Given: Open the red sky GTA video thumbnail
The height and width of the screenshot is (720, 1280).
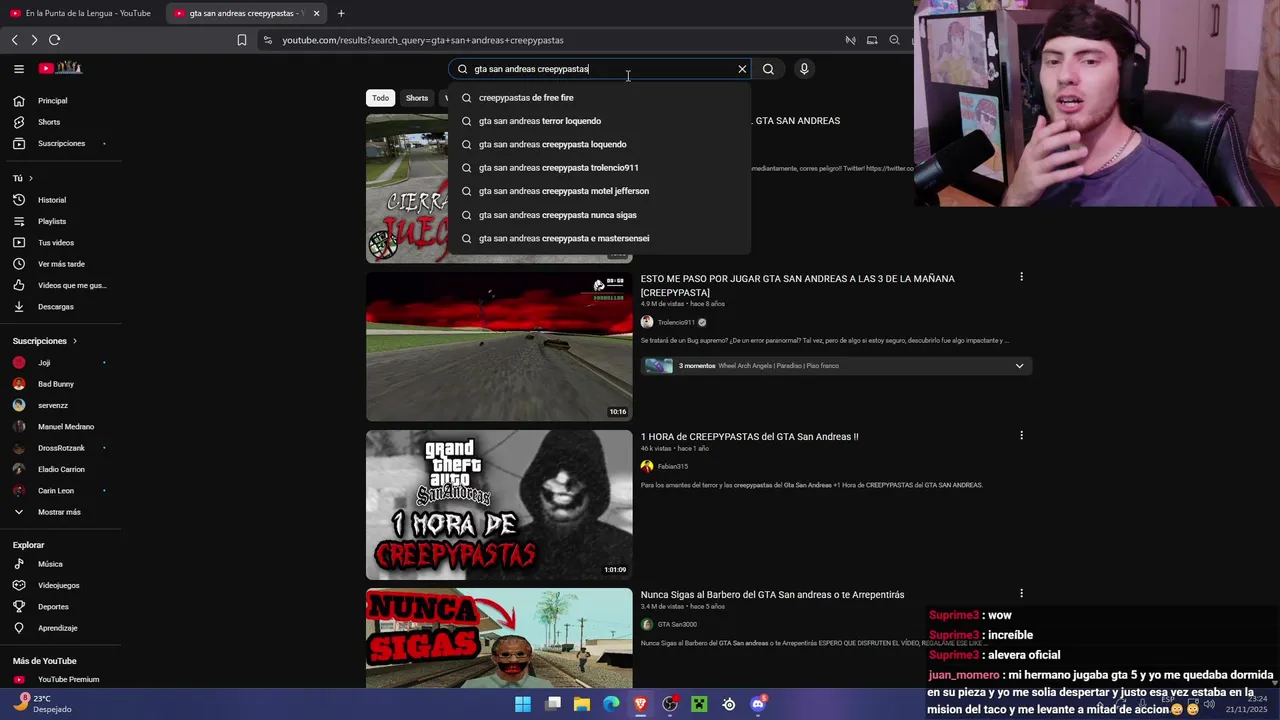Looking at the screenshot, I should point(499,346).
